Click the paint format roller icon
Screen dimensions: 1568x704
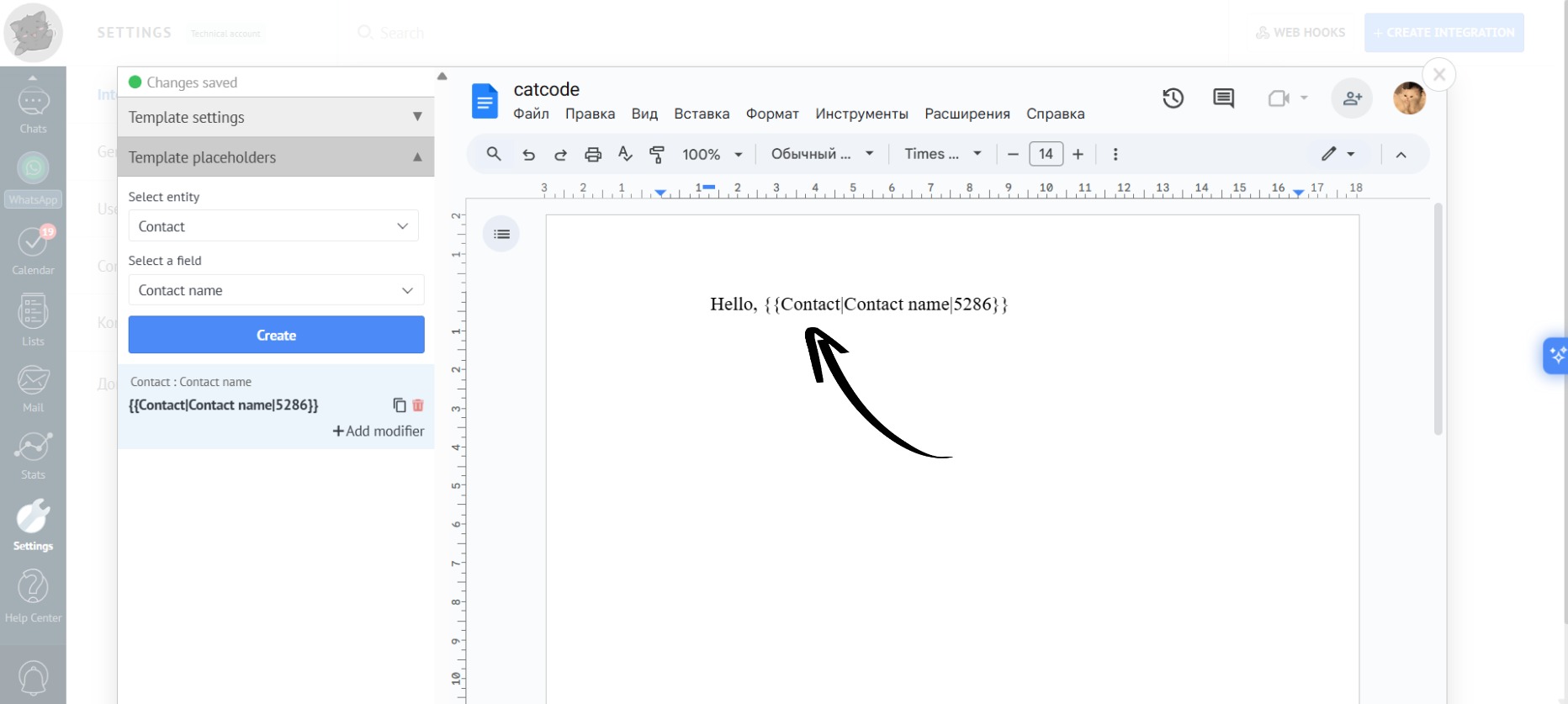[657, 155]
